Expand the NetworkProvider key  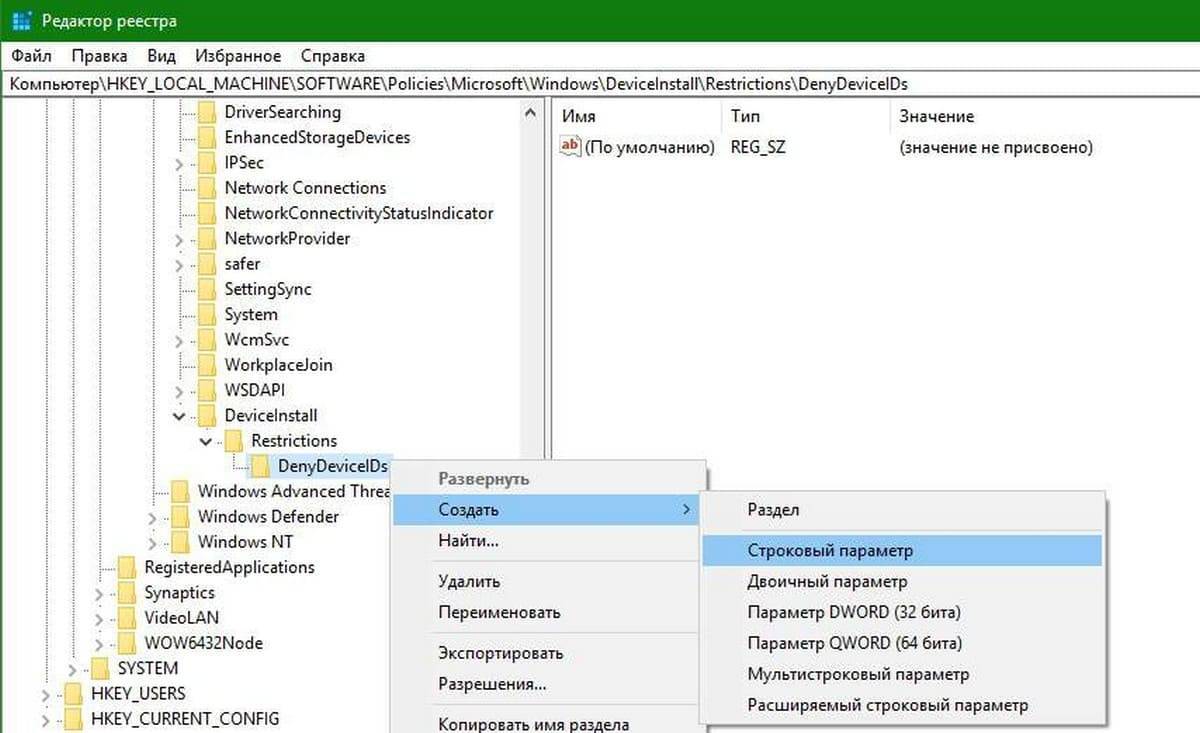179,239
